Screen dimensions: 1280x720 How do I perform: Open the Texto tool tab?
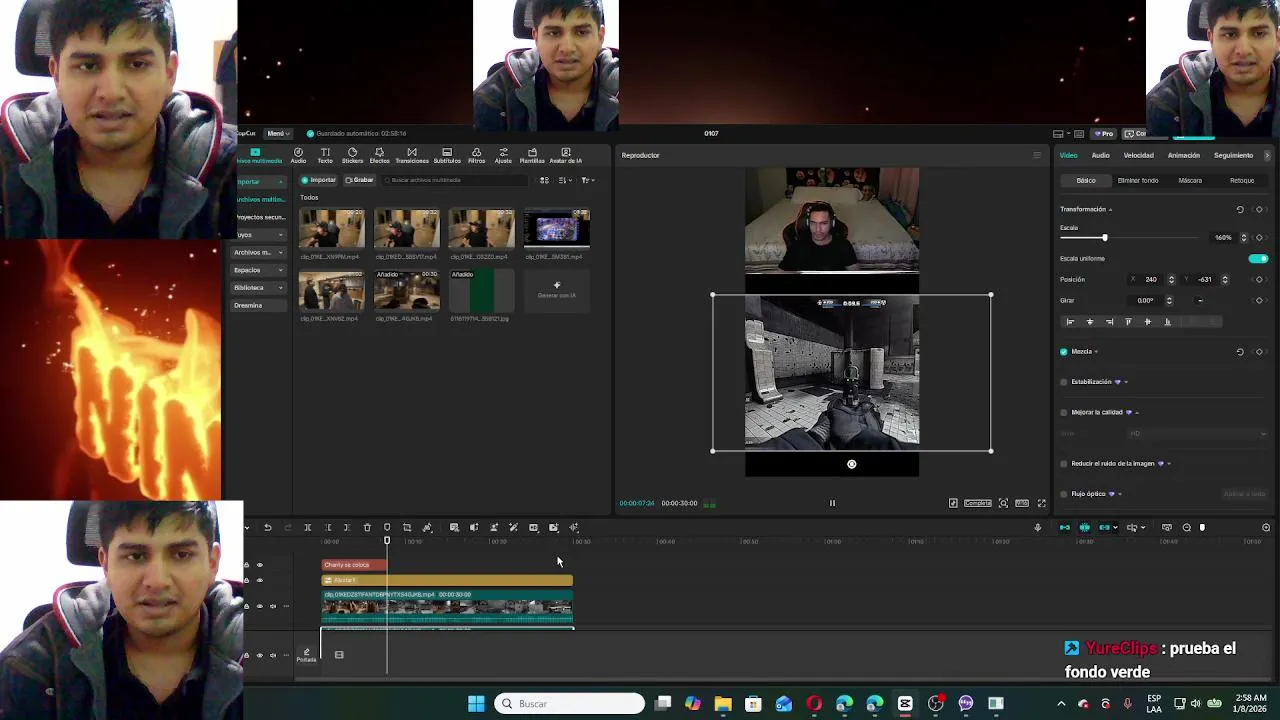(x=325, y=155)
